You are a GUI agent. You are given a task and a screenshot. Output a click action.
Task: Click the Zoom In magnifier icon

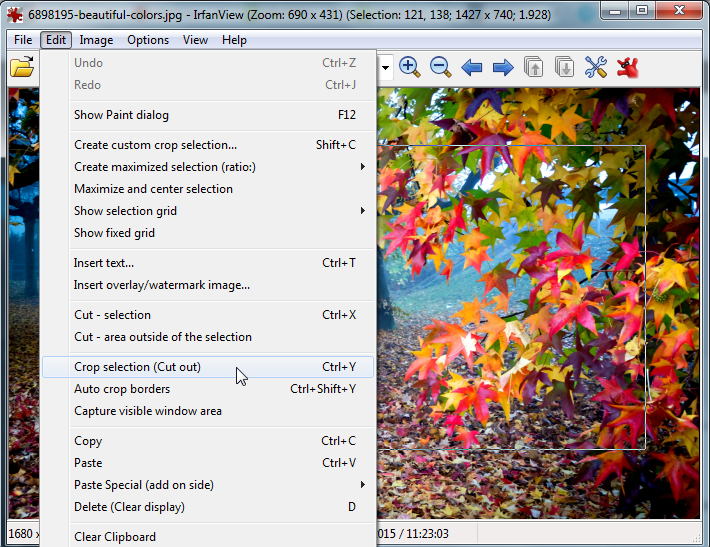[x=409, y=67]
